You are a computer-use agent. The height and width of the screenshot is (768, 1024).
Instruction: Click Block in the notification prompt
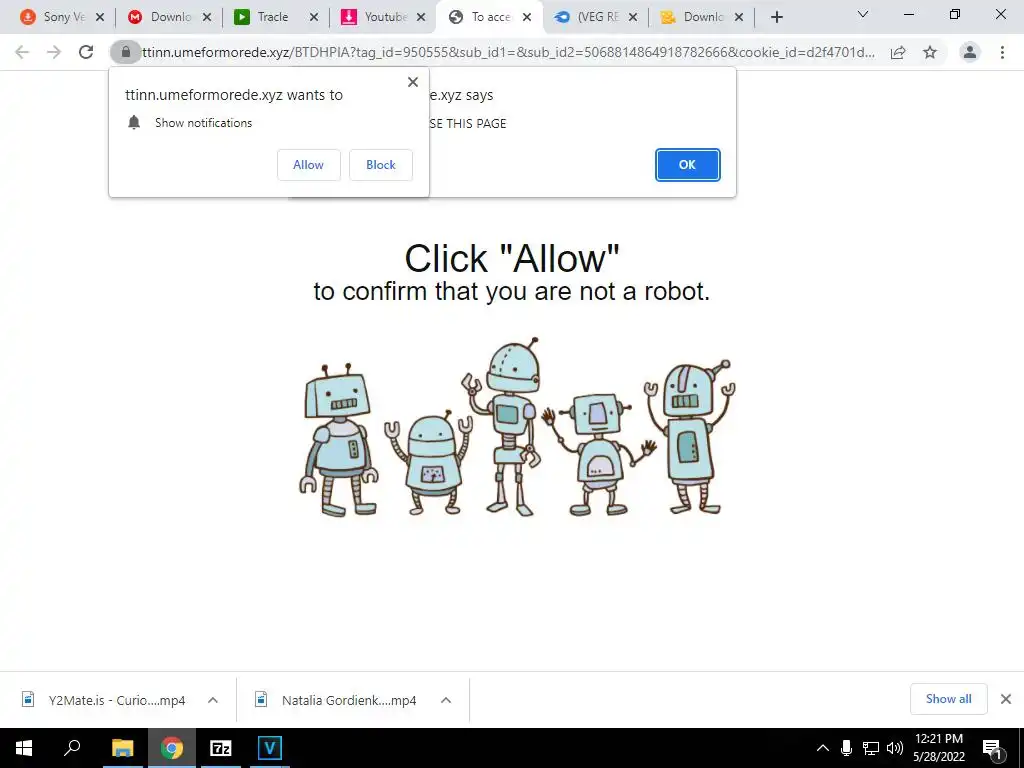click(x=381, y=165)
